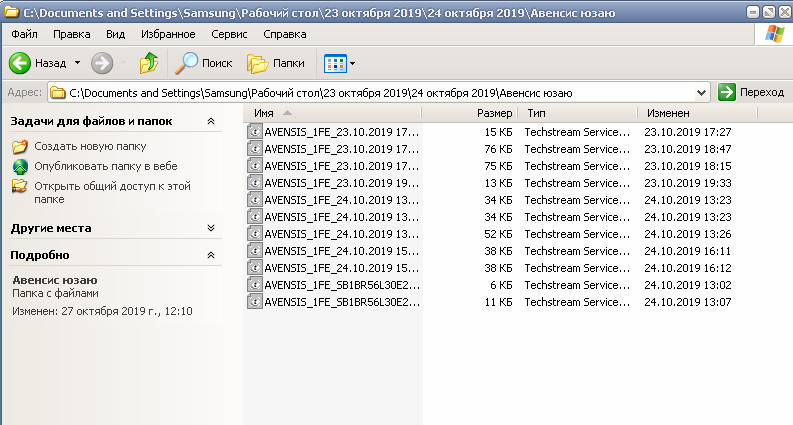This screenshot has width=793, height=425.
Task: Open the Views button dropdown arrow
Action: [353, 64]
